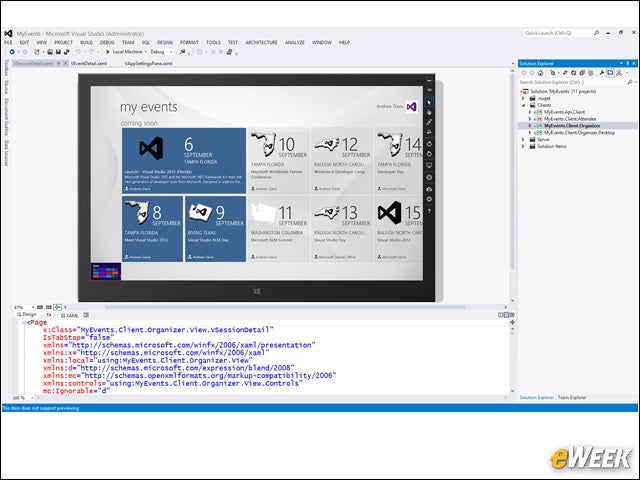Open the Local Machine target dropdown
640x480 pixels.
[145, 52]
